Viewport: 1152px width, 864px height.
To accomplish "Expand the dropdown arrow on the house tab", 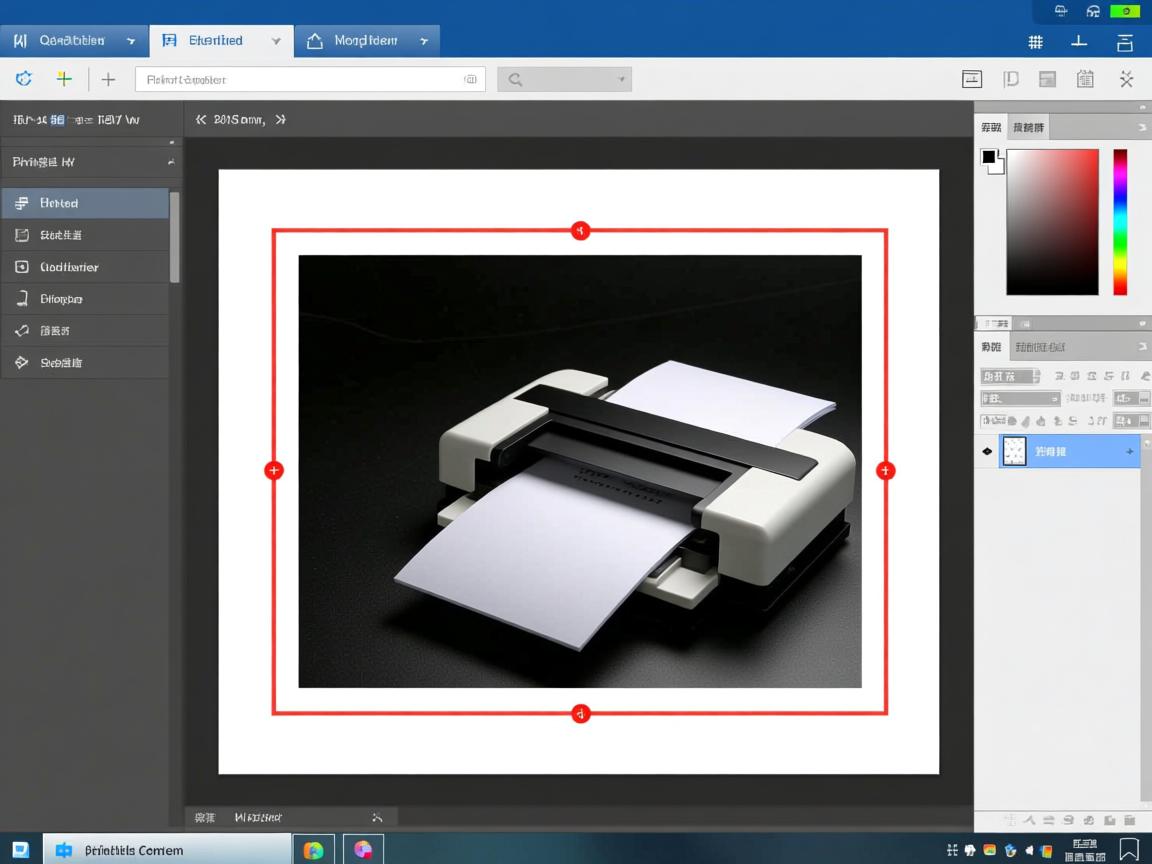I will point(424,41).
